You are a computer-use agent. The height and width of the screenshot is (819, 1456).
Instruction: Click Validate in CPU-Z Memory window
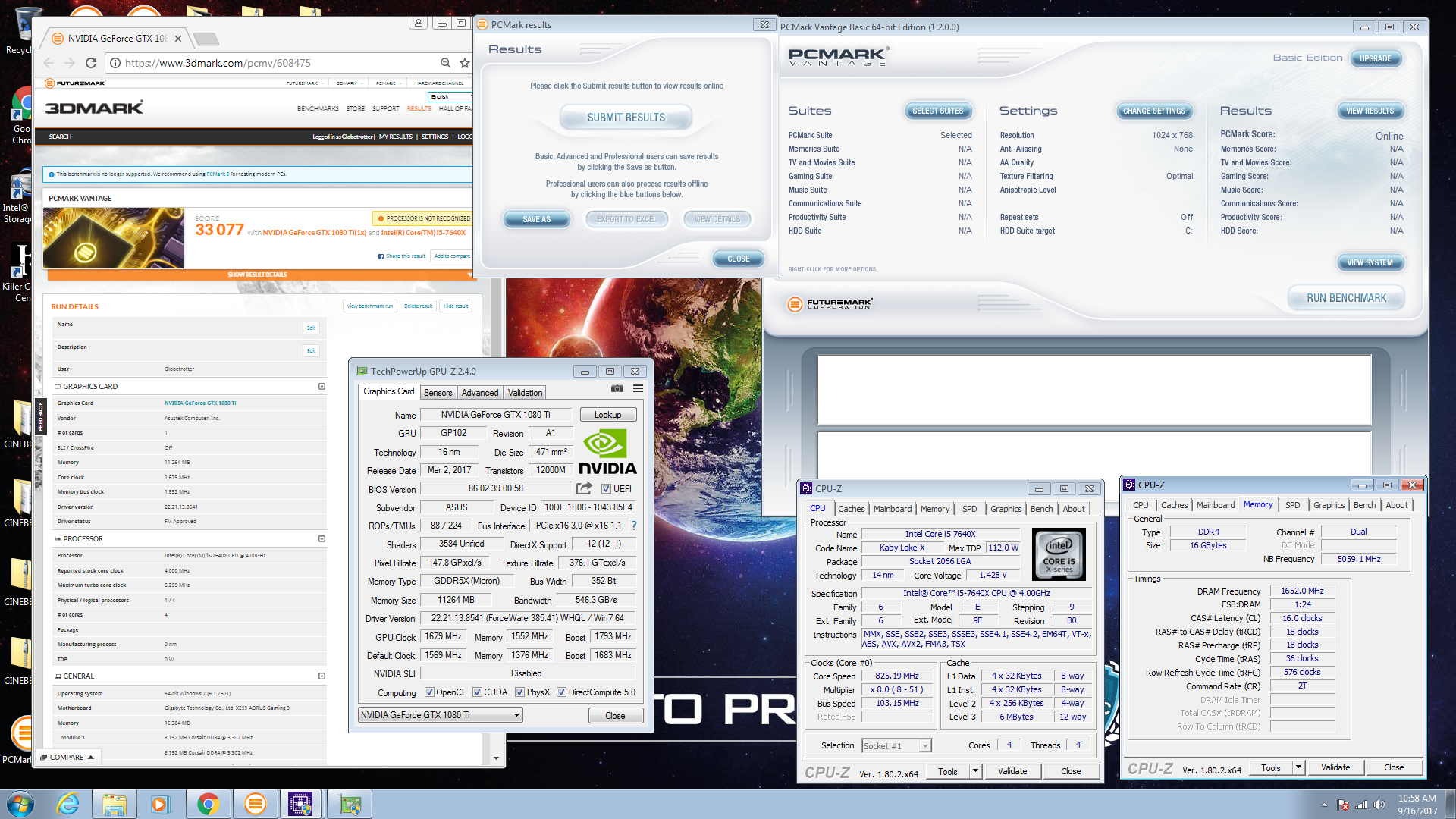(x=1335, y=767)
